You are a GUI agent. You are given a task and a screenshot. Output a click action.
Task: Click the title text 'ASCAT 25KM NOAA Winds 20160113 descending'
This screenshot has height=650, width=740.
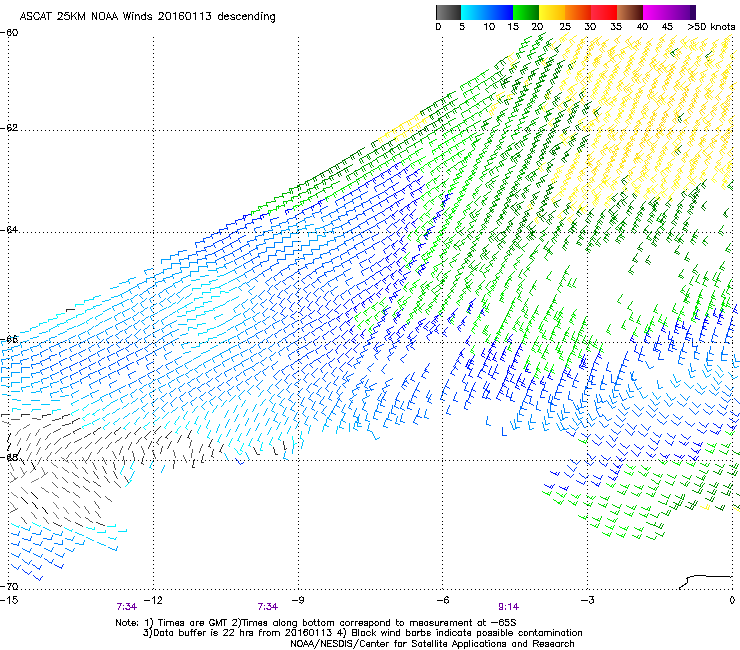pyautogui.click(x=147, y=16)
